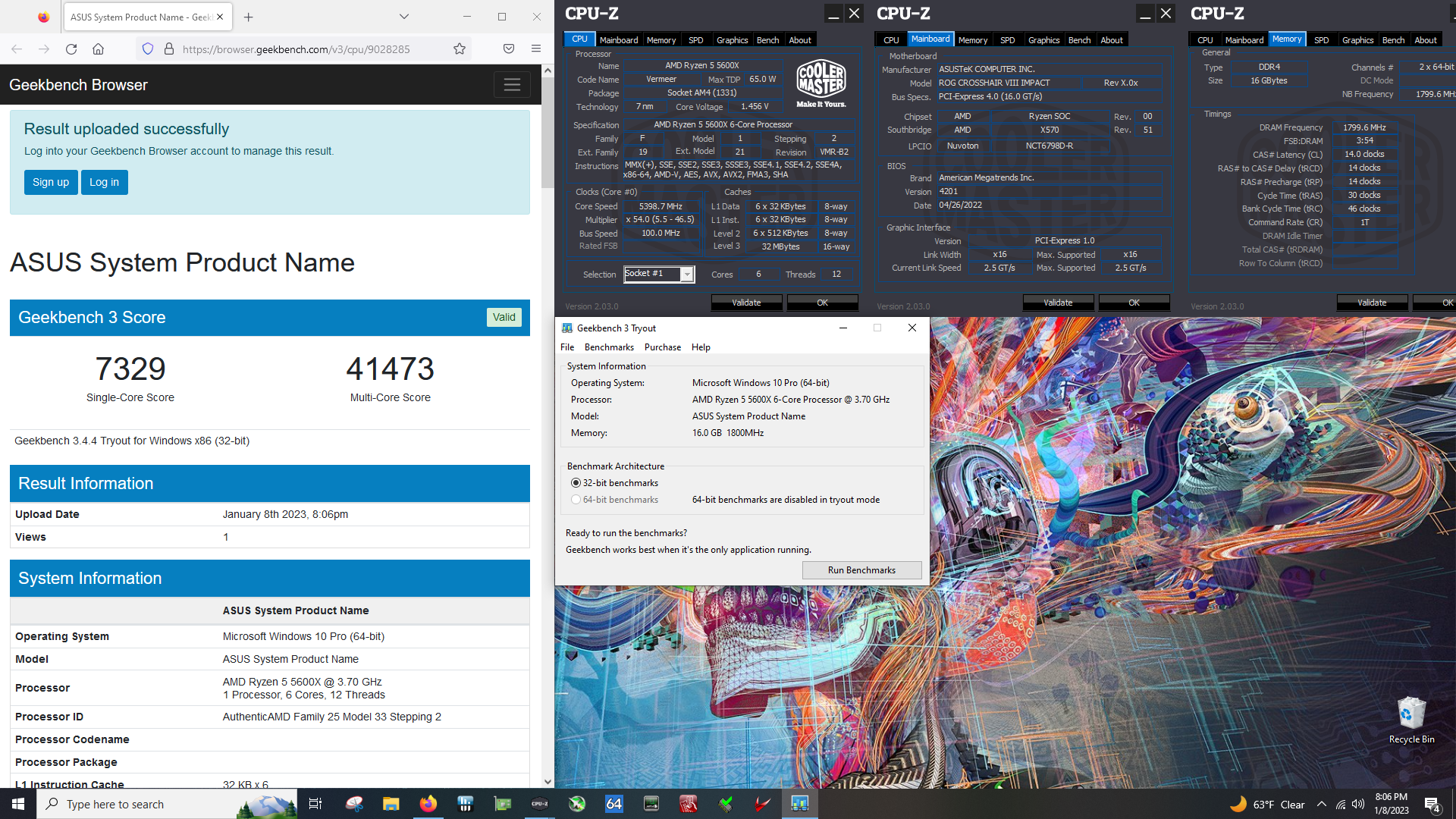The image size is (1456, 819).
Task: Open Firefox application menu
Action: tap(536, 49)
